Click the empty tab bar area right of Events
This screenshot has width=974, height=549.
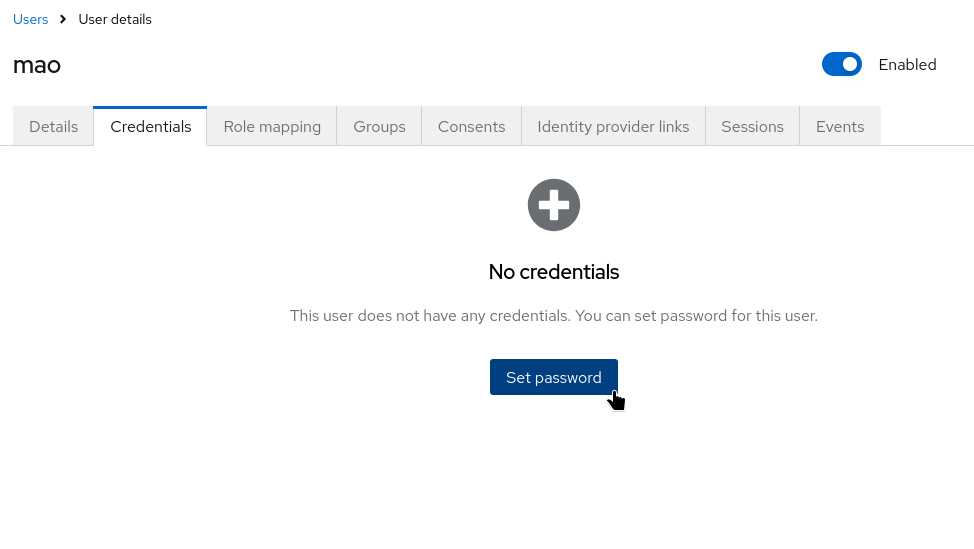(x=925, y=127)
